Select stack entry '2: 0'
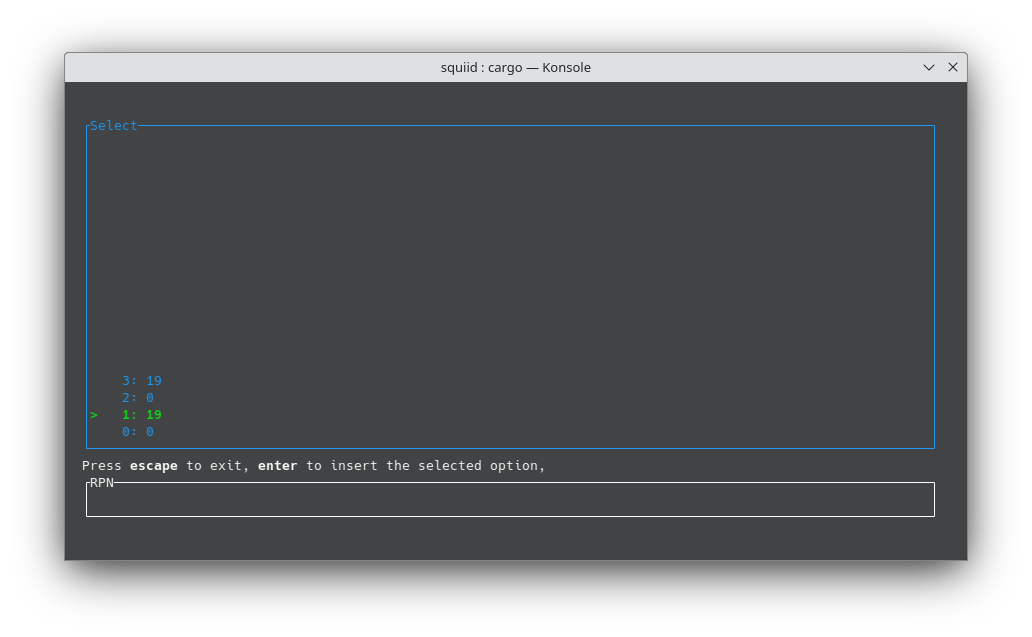This screenshot has width=1032, height=637. click(x=137, y=398)
